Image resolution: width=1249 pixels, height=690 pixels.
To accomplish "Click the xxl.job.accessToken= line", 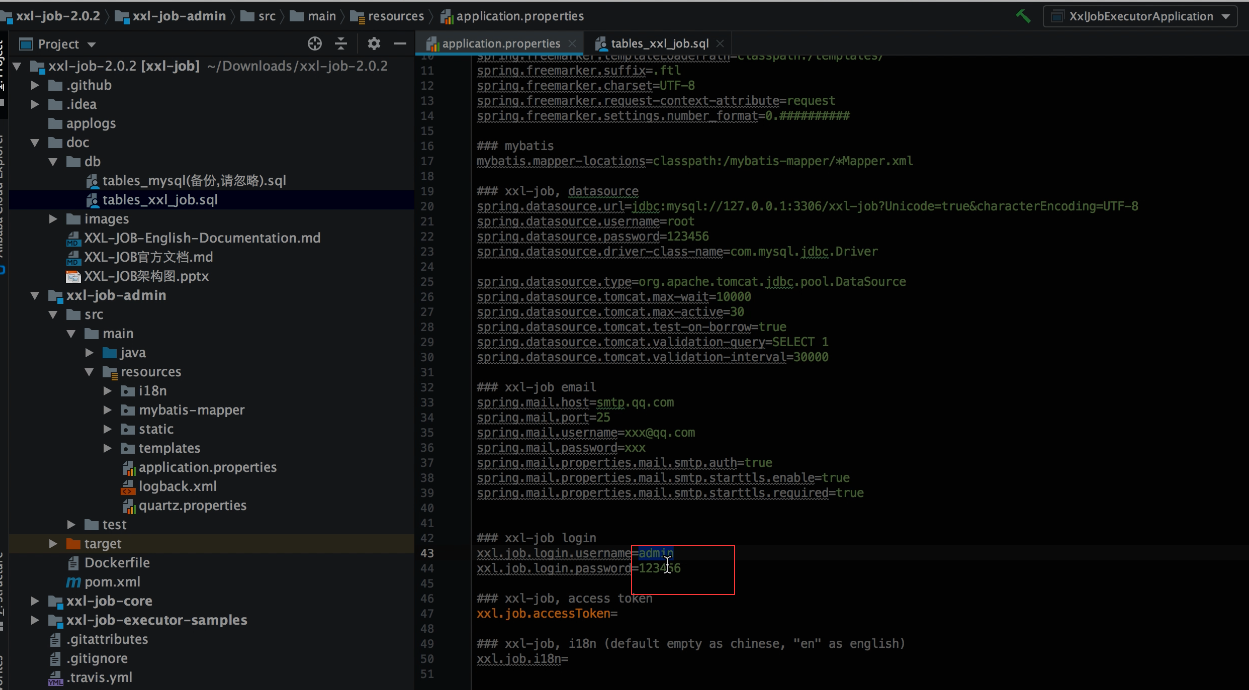I will tap(547, 613).
